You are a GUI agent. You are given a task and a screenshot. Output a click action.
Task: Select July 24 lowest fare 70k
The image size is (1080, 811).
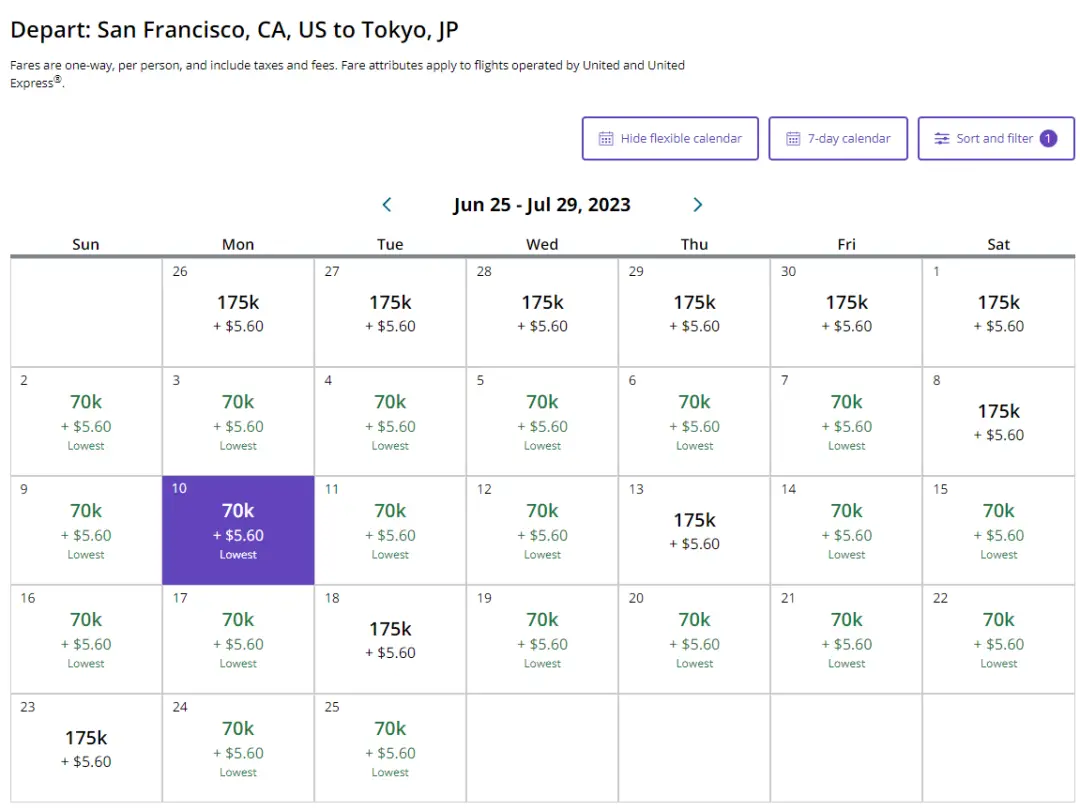click(238, 748)
